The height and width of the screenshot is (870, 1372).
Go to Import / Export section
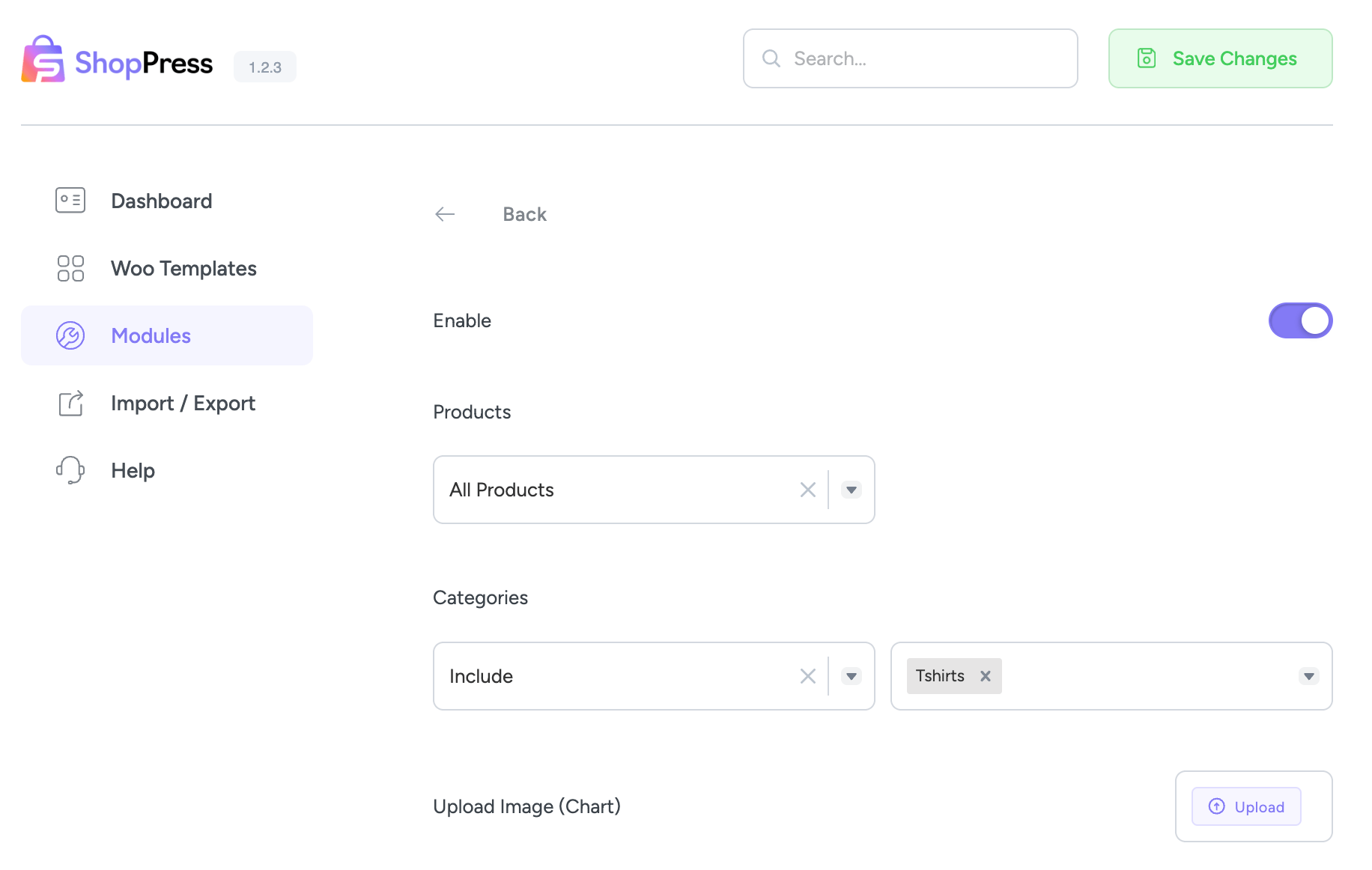click(x=183, y=403)
